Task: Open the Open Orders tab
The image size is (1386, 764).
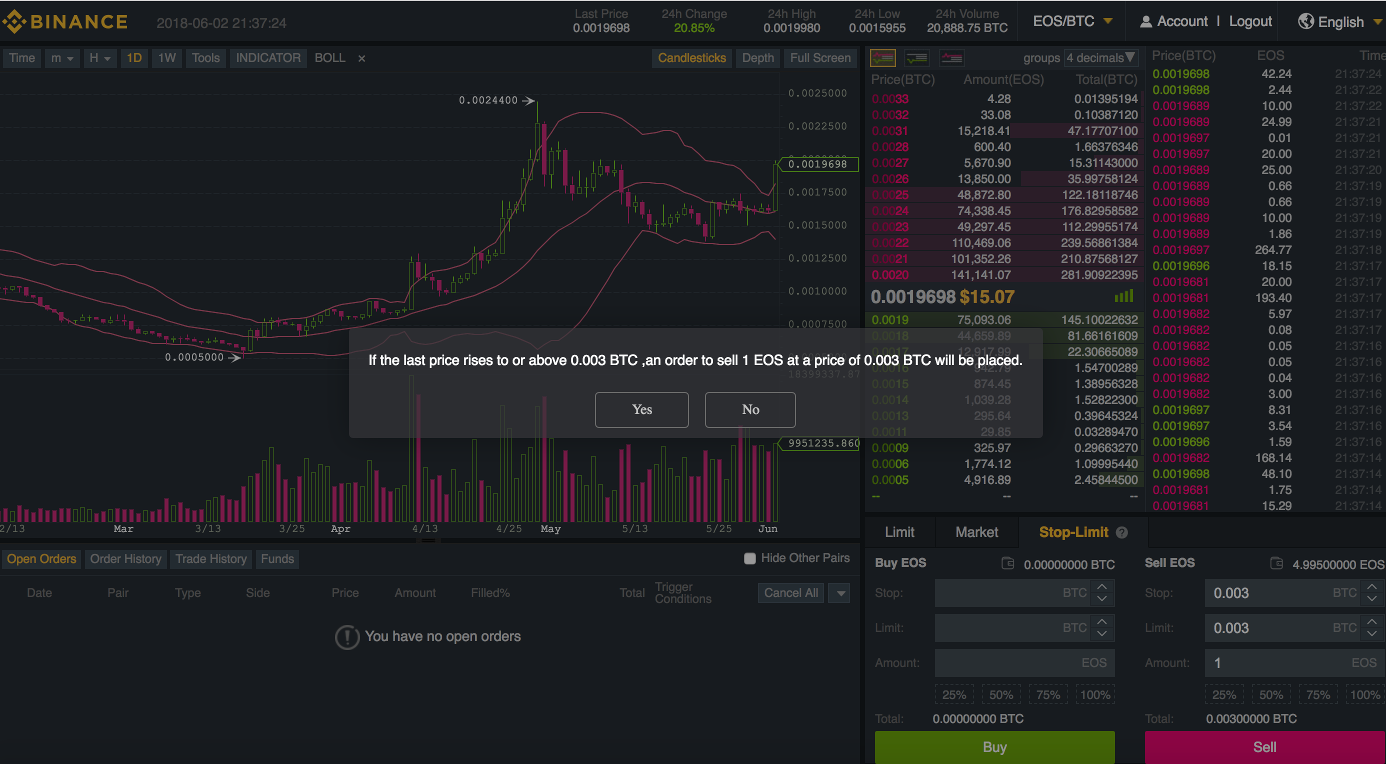Action: [x=42, y=559]
